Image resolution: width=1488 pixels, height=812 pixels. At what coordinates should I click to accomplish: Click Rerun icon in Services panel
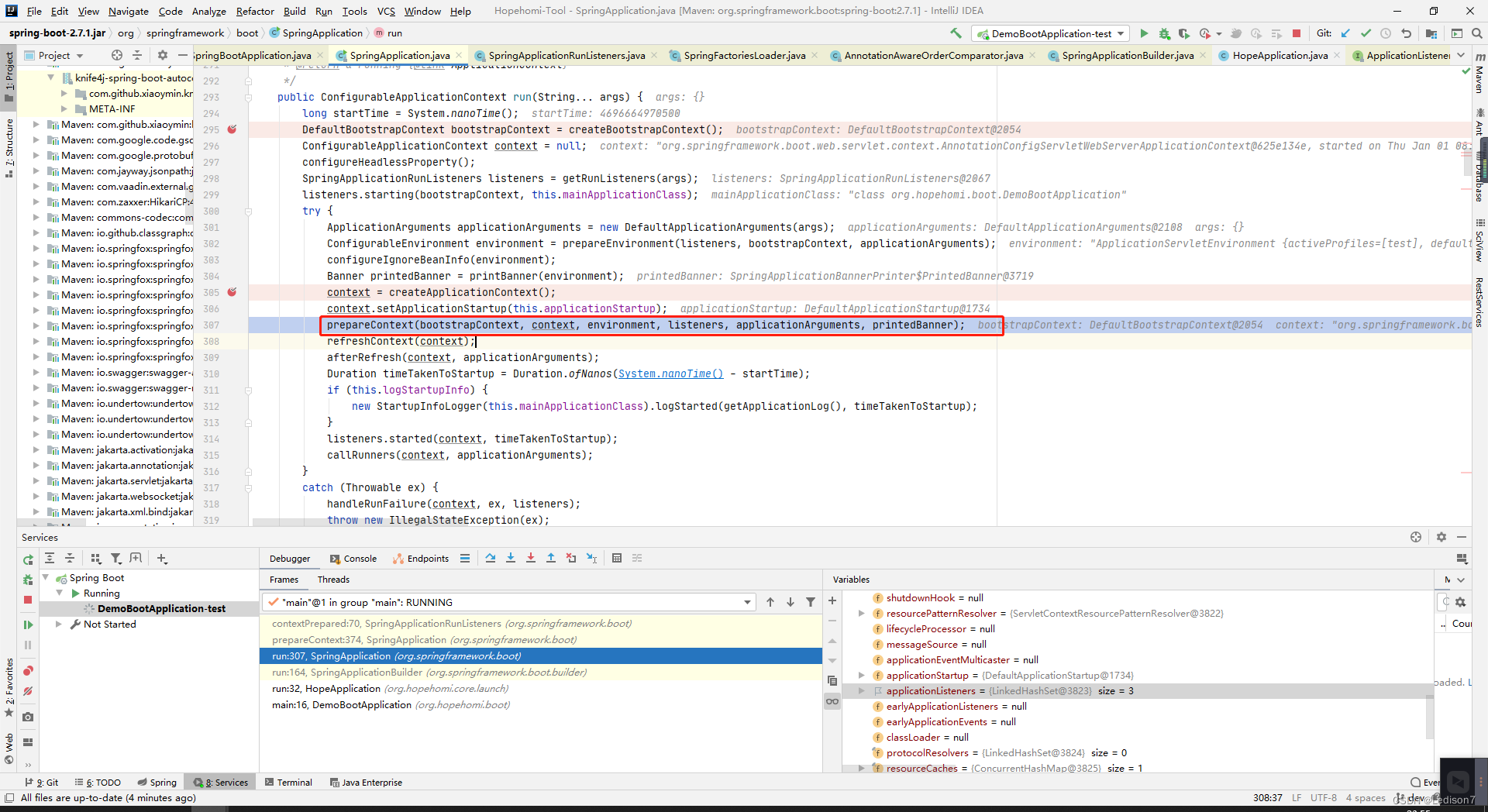click(x=28, y=559)
